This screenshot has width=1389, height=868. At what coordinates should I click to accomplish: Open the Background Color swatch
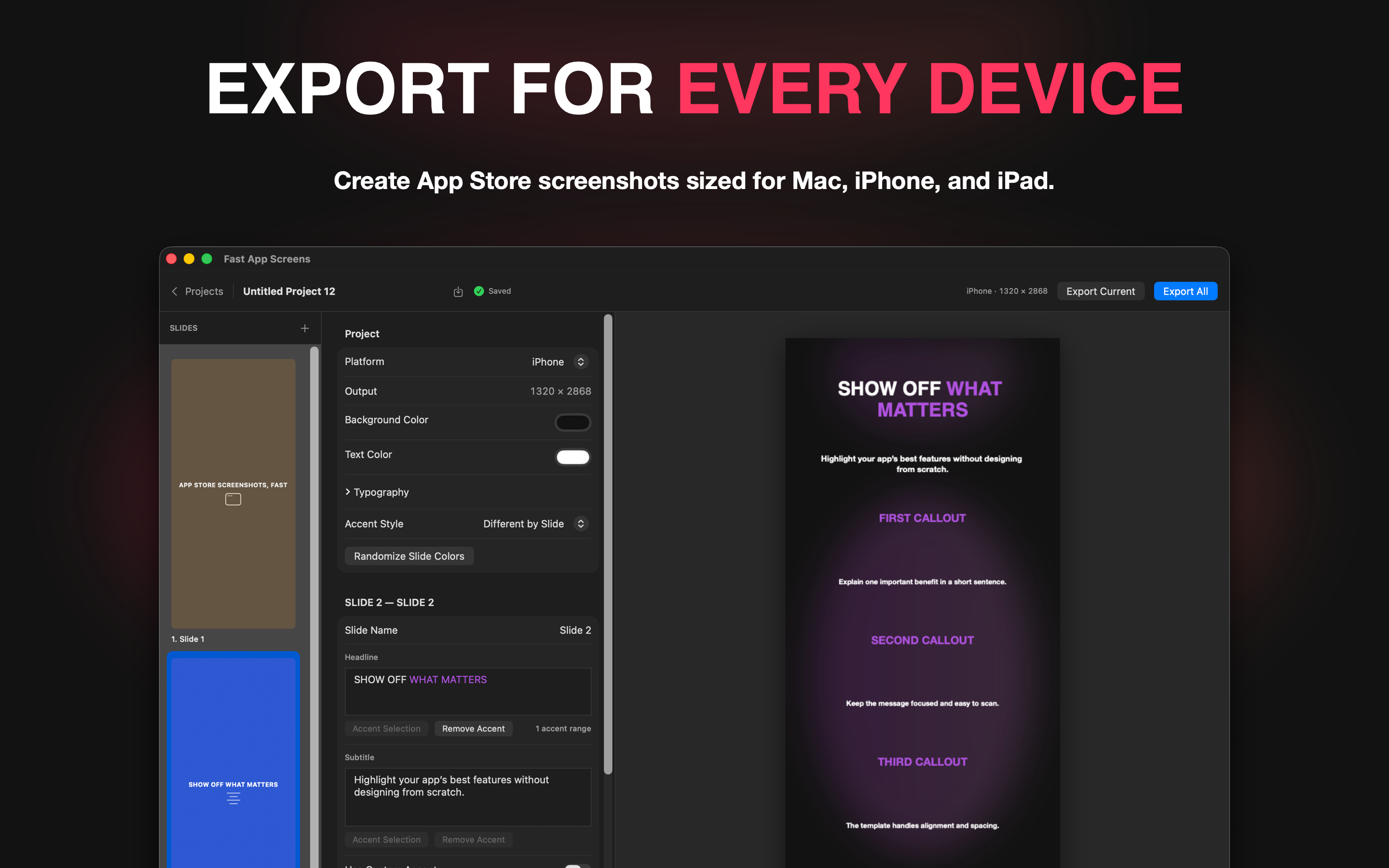coord(573,422)
